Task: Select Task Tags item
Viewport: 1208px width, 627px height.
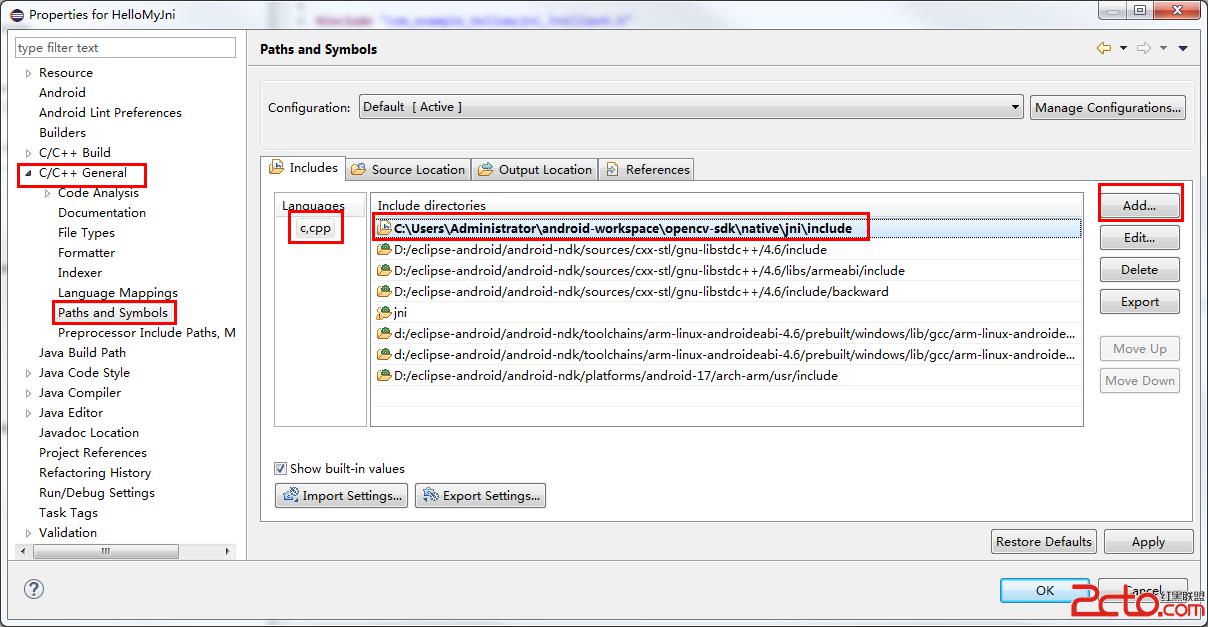Action: pos(68,513)
